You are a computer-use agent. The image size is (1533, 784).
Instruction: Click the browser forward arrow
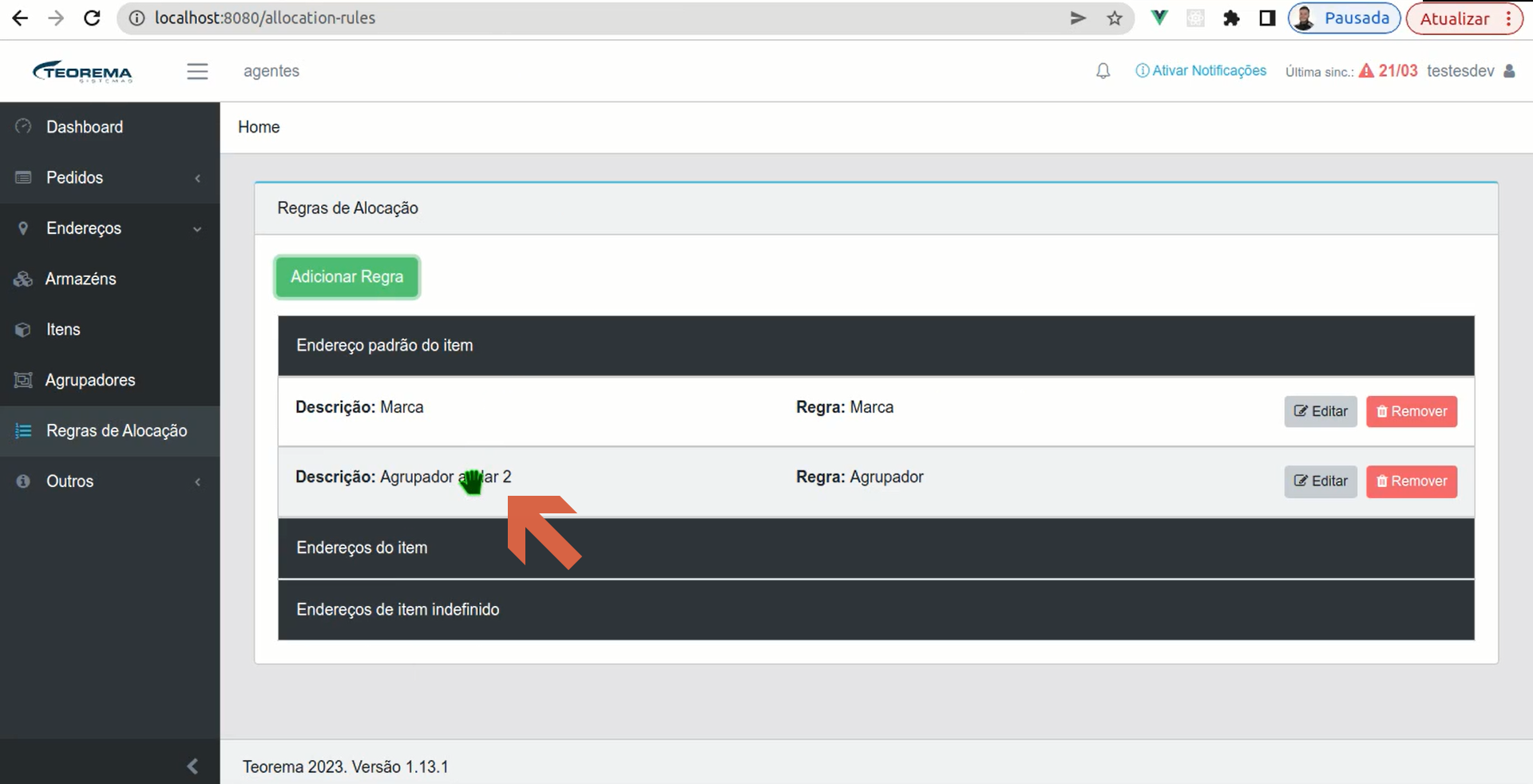click(x=56, y=18)
